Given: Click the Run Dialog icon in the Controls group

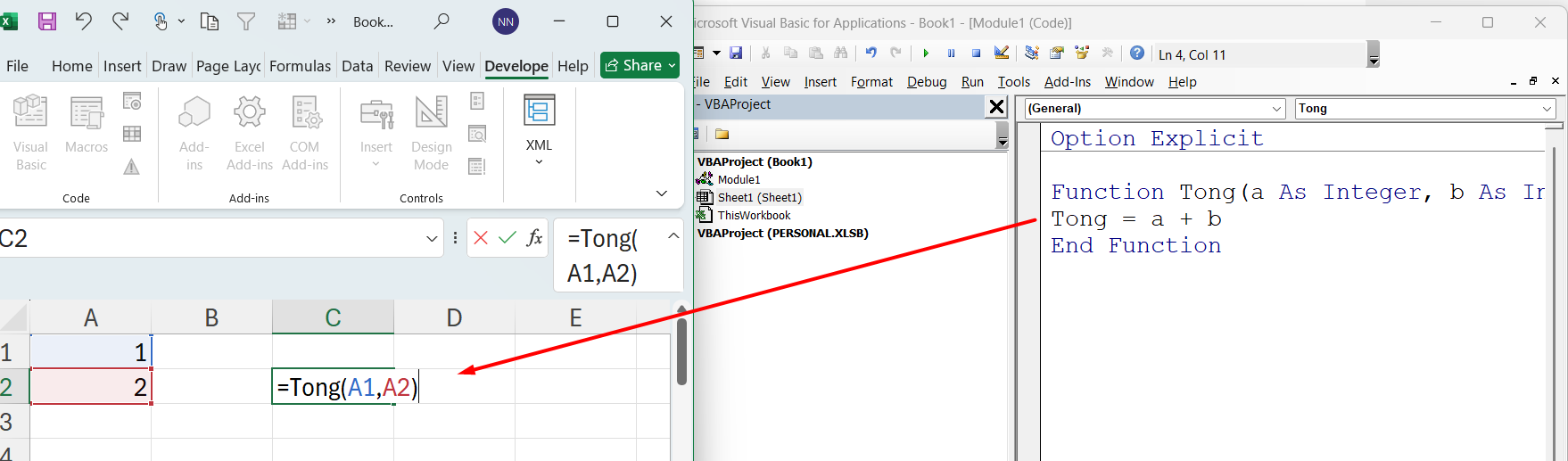Looking at the screenshot, I should point(477,167).
